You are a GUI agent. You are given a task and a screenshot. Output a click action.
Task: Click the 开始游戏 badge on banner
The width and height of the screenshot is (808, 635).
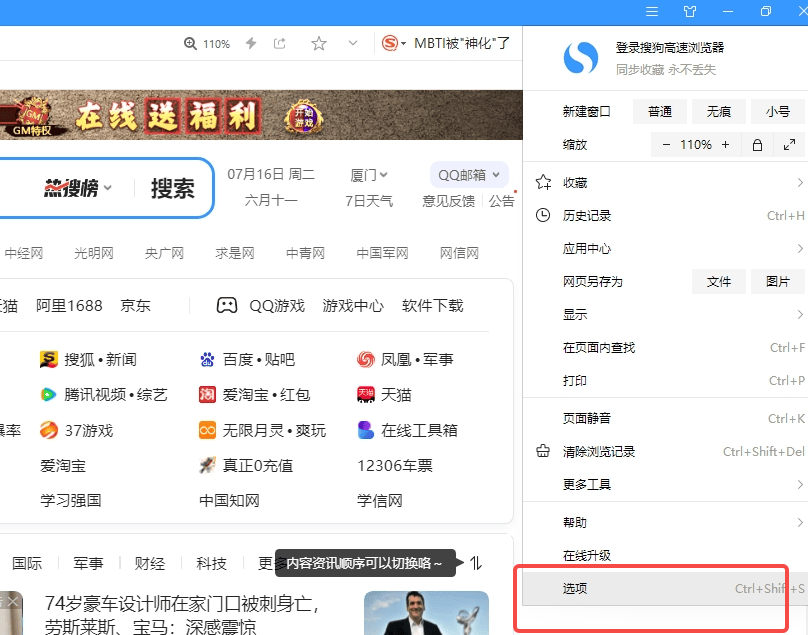304,118
